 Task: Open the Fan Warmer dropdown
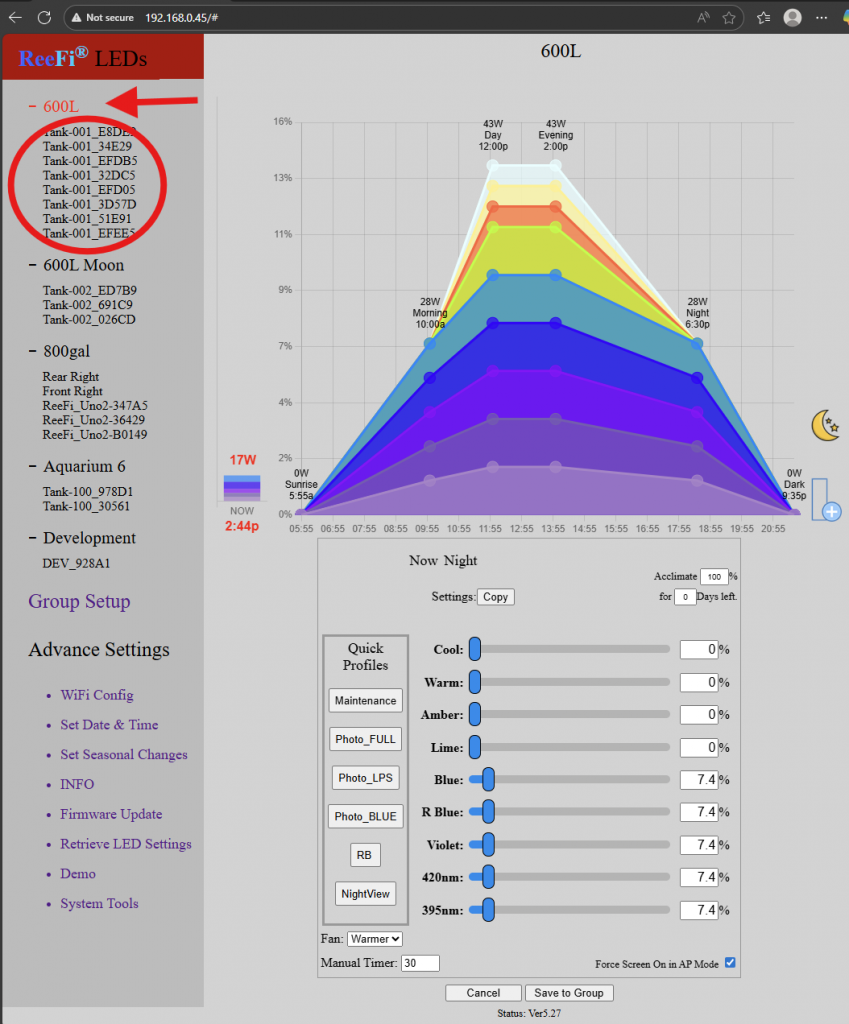[x=375, y=939]
